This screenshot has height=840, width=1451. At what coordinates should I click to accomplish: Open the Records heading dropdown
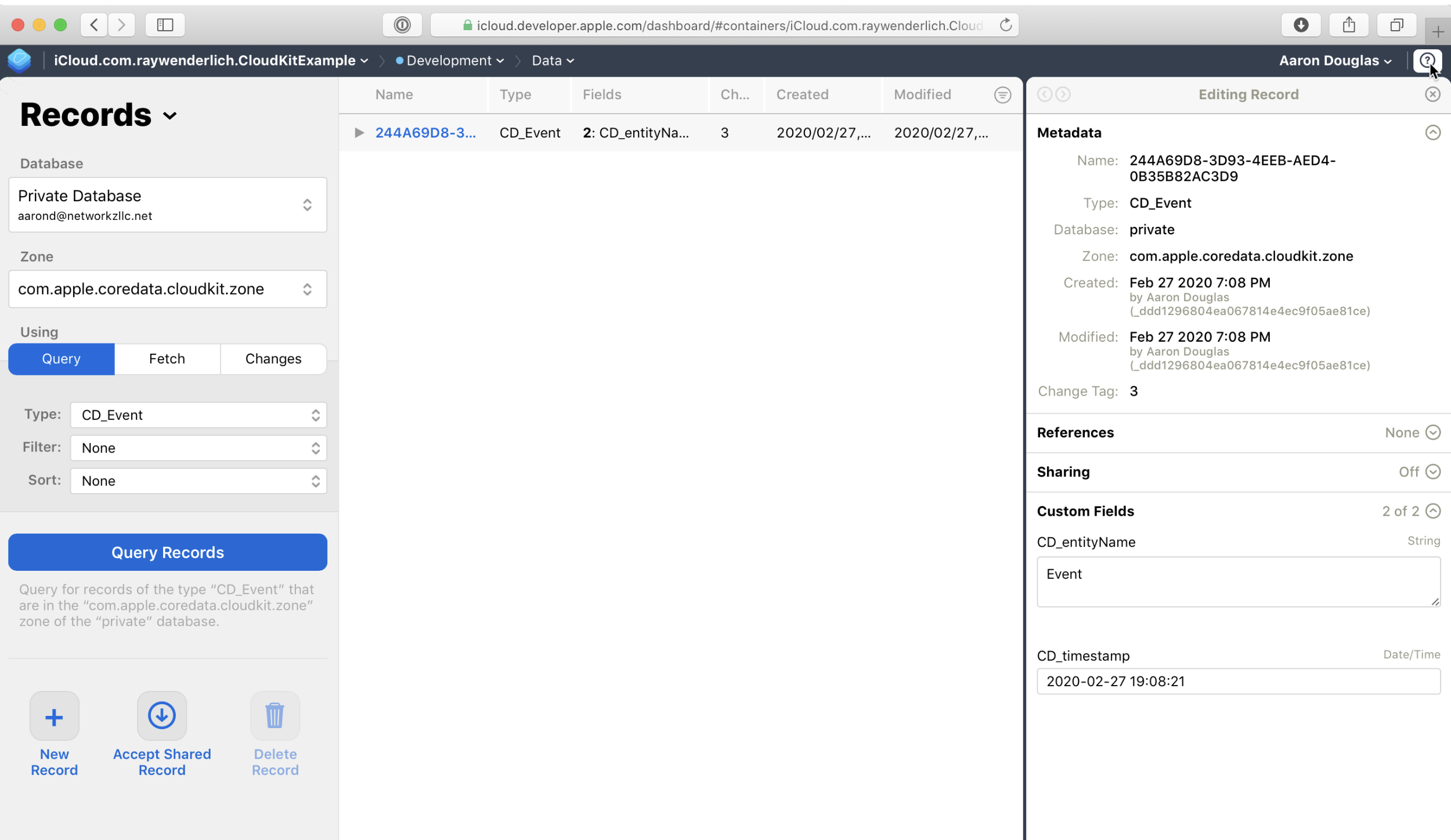98,115
